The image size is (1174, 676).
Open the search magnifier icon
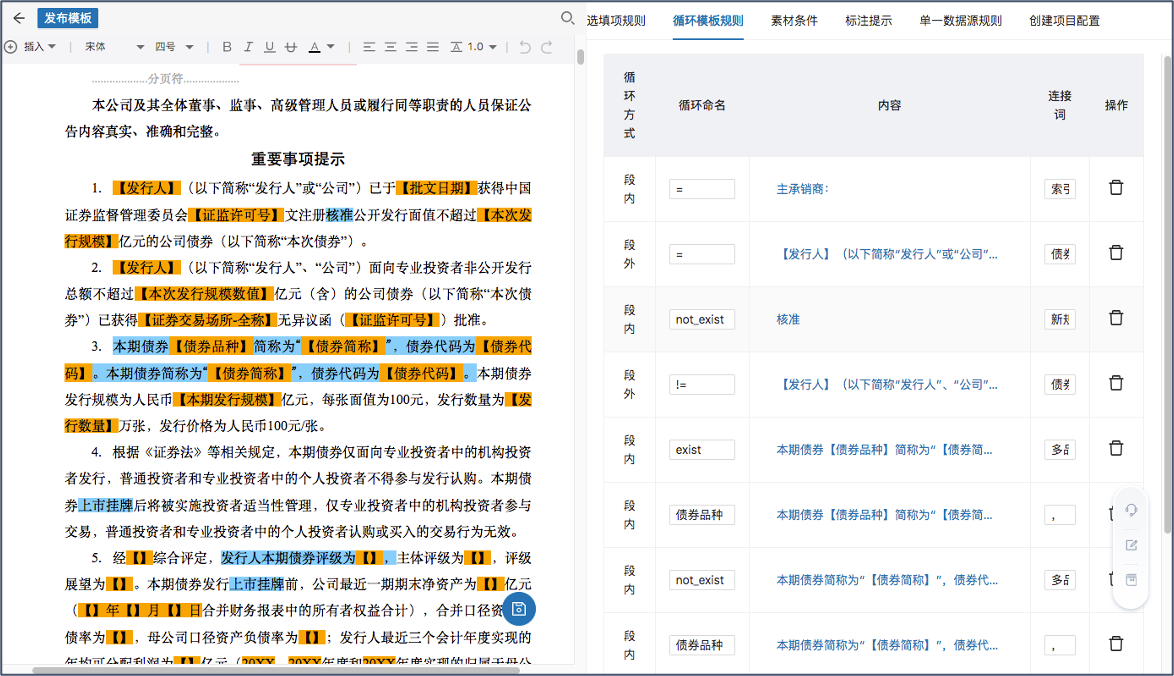click(567, 18)
